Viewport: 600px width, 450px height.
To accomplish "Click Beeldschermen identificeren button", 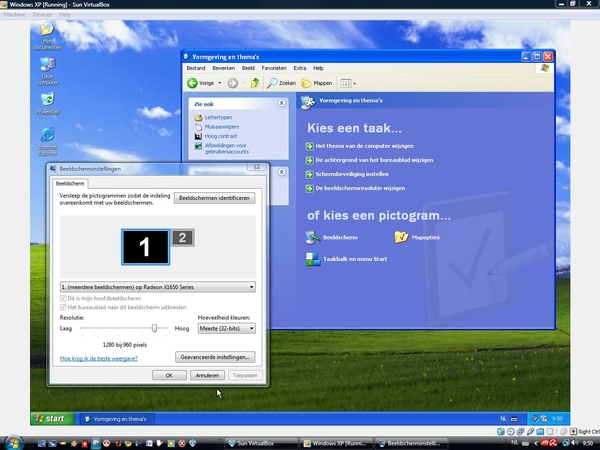I will (x=214, y=198).
